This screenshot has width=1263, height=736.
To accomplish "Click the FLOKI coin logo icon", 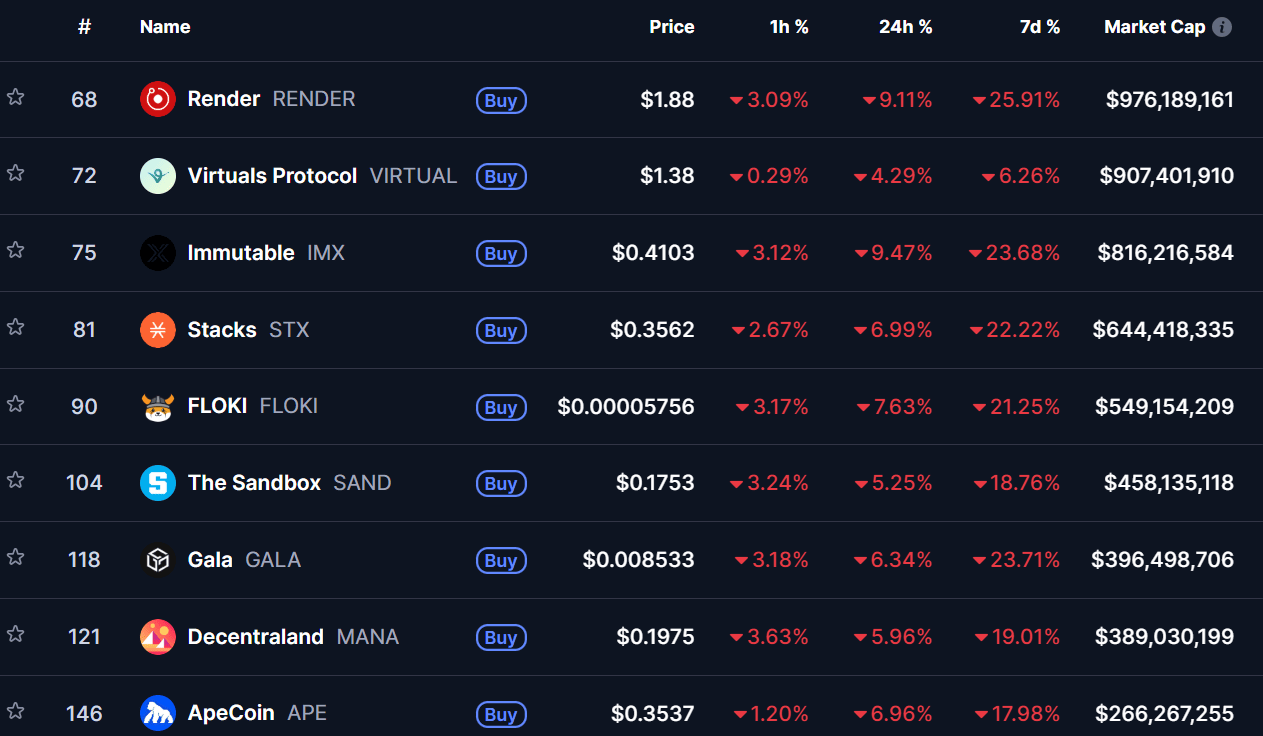I will point(158,407).
